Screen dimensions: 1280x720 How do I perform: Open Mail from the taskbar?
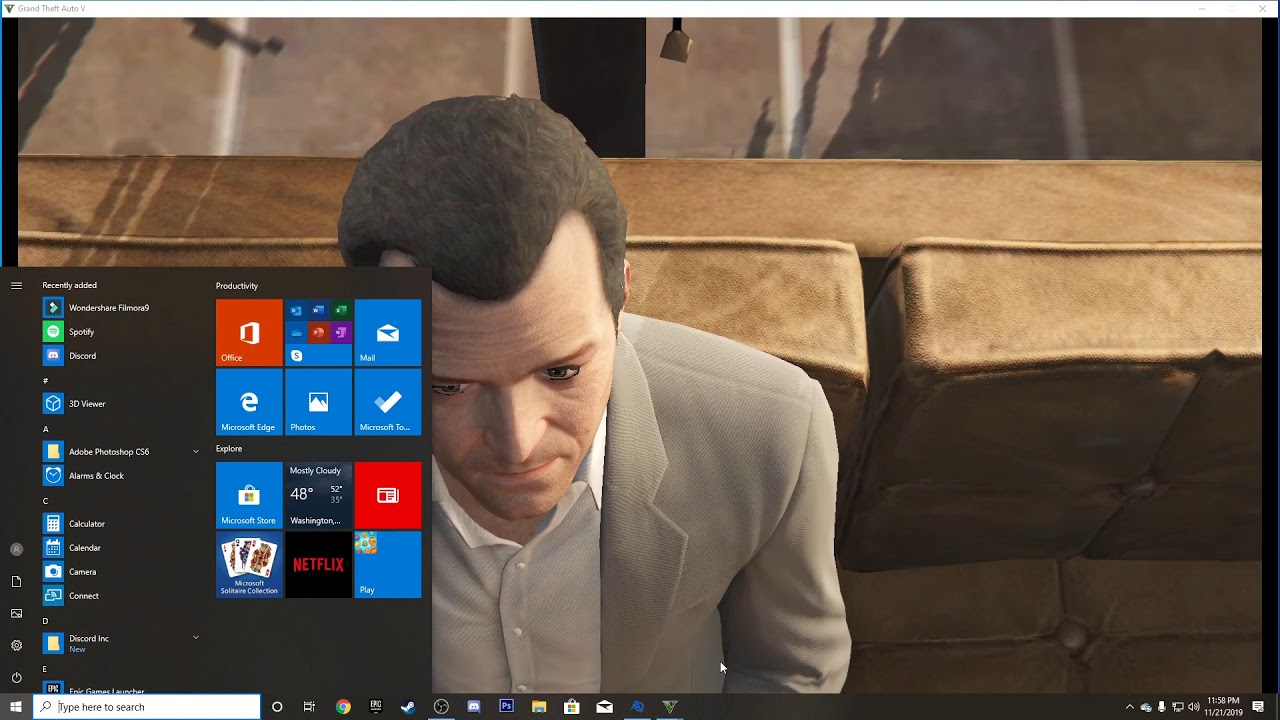(x=604, y=707)
